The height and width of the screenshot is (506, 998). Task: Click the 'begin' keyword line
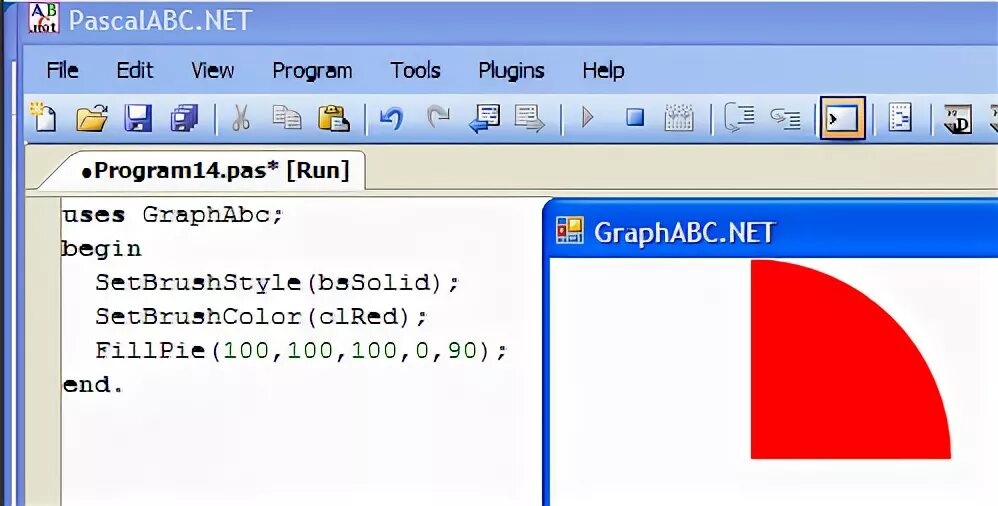coord(101,249)
